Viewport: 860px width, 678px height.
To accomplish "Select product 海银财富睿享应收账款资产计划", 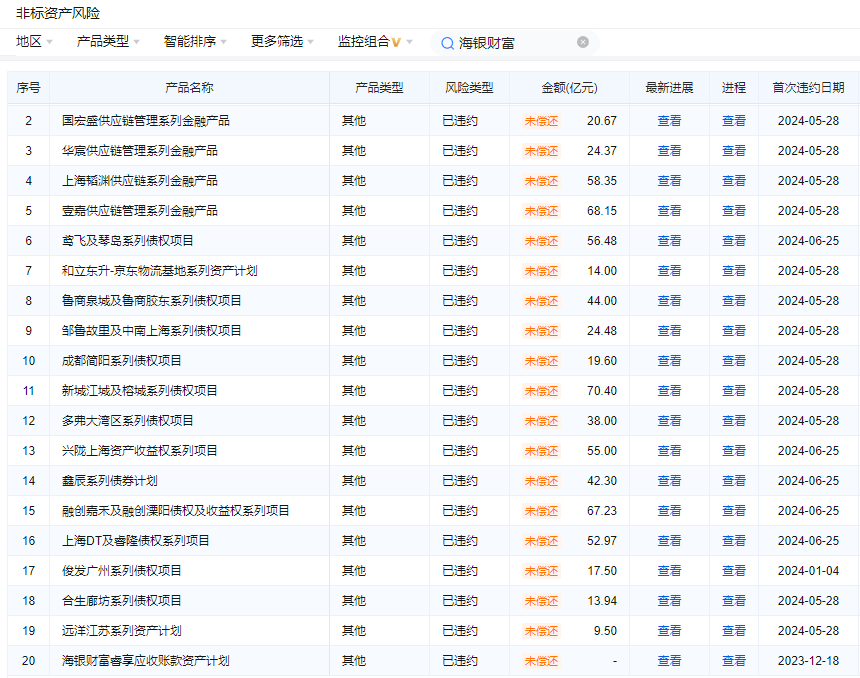I will (x=145, y=660).
